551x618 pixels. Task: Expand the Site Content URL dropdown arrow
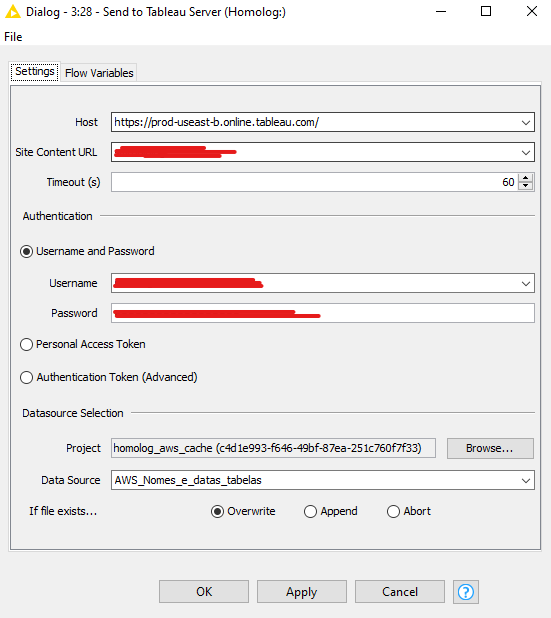pyautogui.click(x=526, y=153)
